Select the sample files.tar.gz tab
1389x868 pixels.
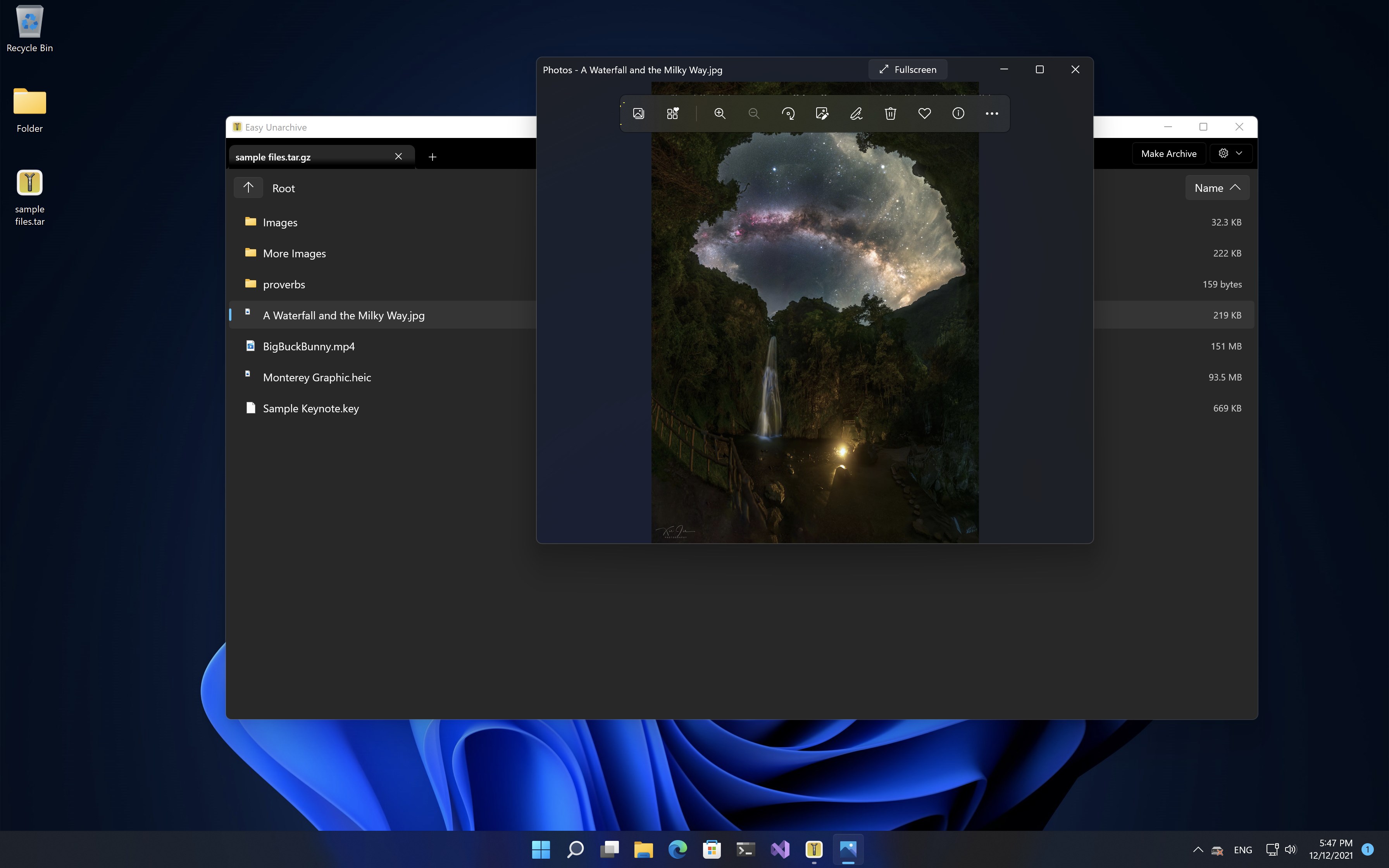310,157
